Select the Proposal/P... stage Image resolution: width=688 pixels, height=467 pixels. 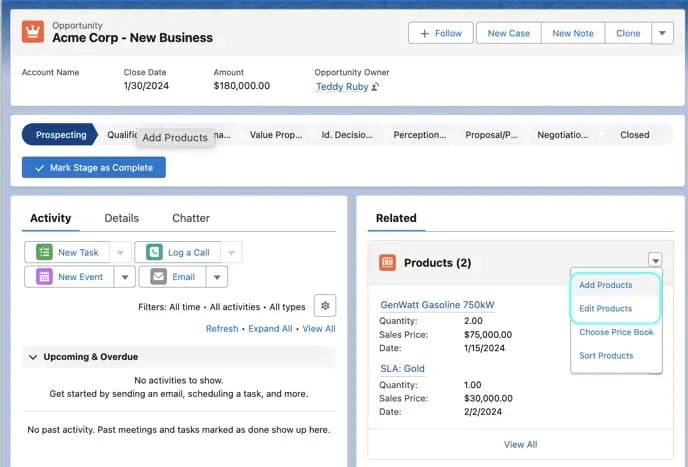(491, 135)
